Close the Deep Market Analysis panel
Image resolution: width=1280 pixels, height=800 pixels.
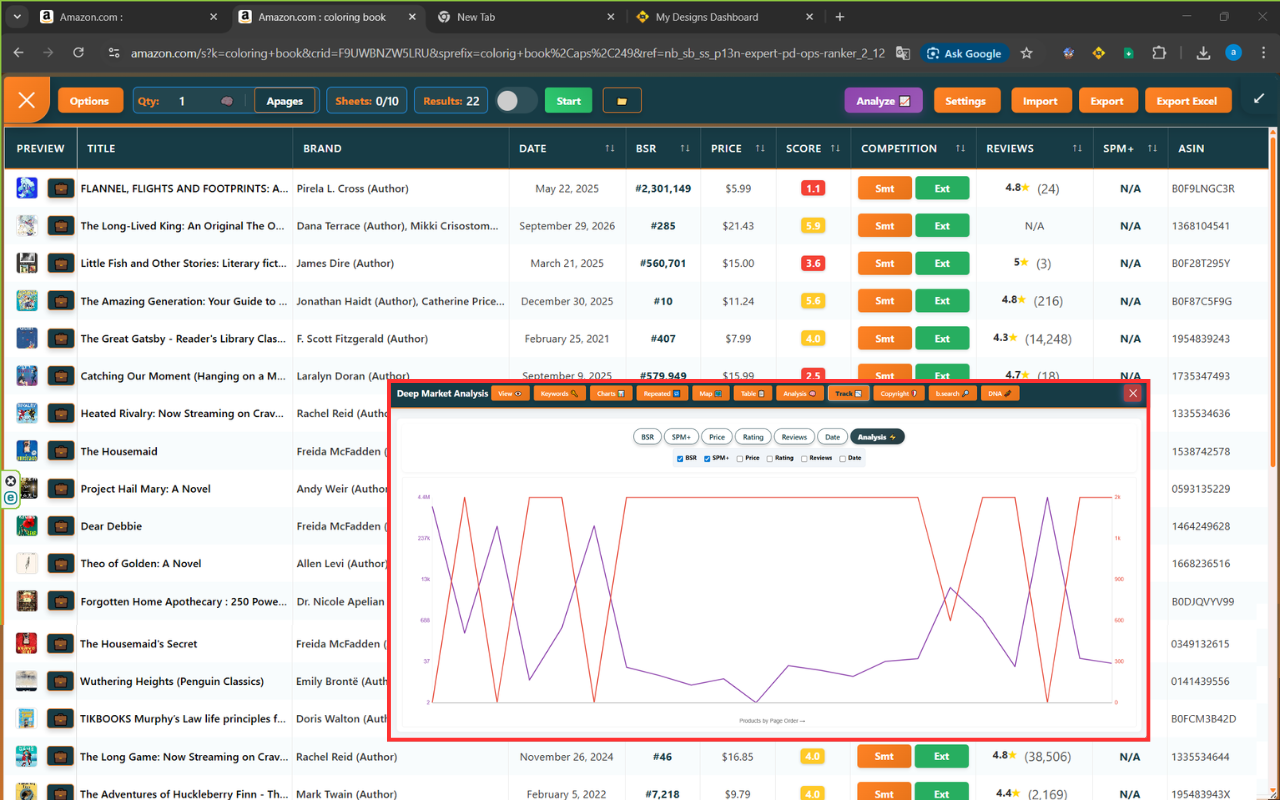coord(1133,393)
